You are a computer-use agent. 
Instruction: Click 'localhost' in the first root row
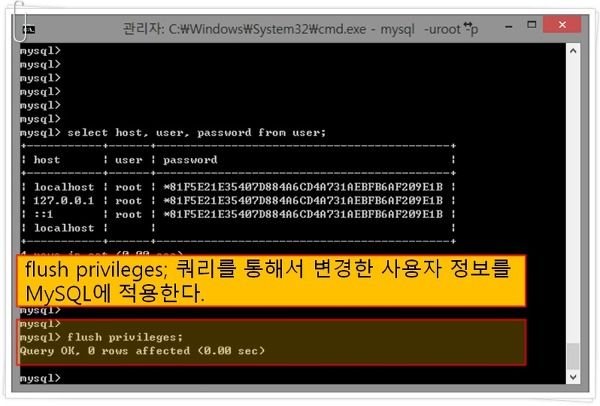64,187
